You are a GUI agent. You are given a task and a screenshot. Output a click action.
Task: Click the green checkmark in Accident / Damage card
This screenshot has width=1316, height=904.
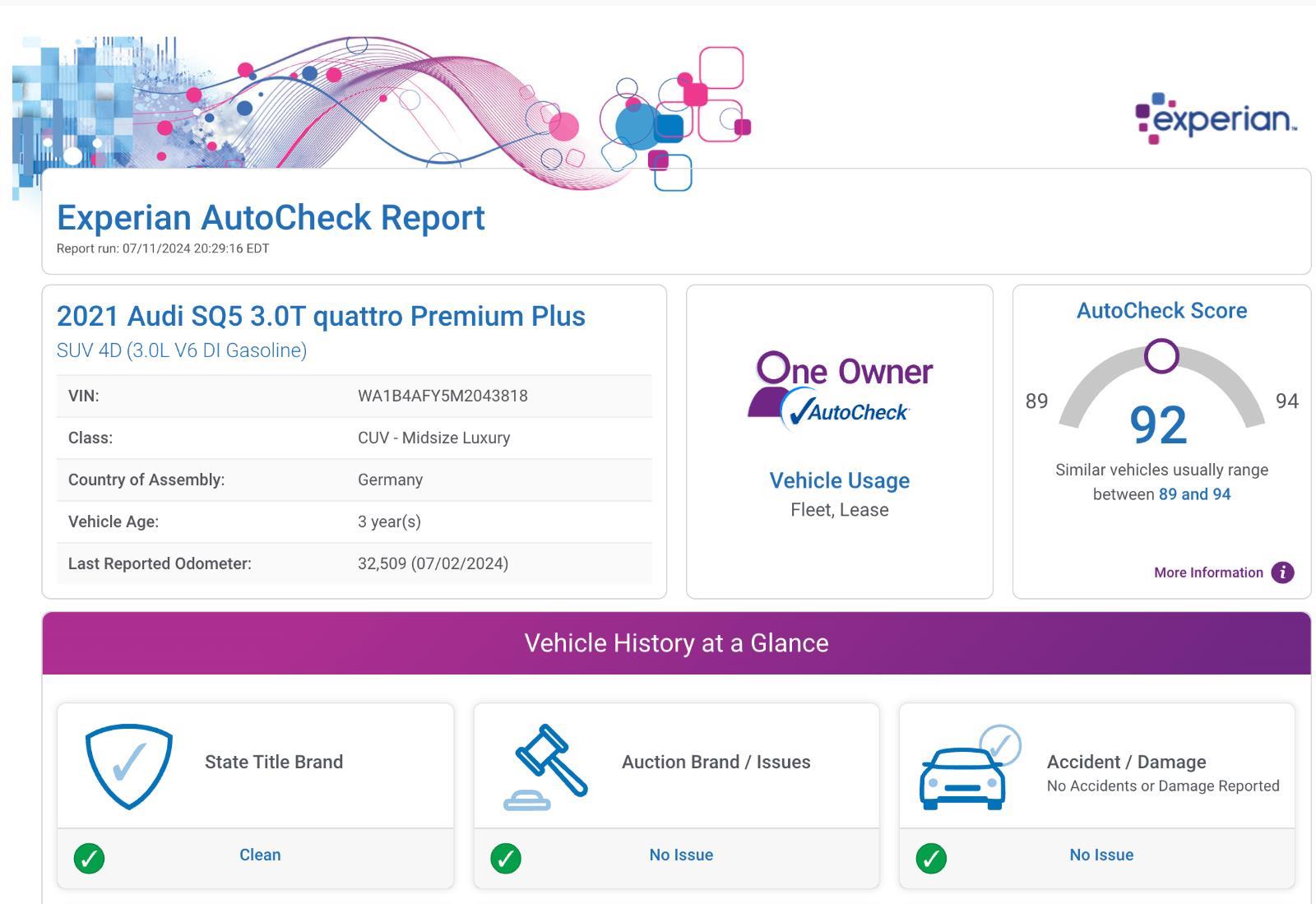pos(931,858)
